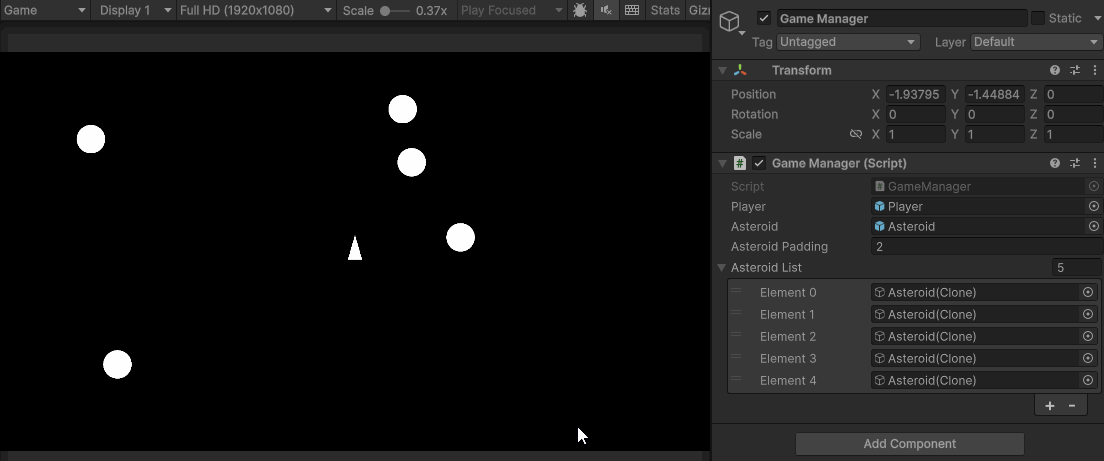Toggle the frame debugger bug icon
Image resolution: width=1104 pixels, height=461 pixels.
click(580, 10)
